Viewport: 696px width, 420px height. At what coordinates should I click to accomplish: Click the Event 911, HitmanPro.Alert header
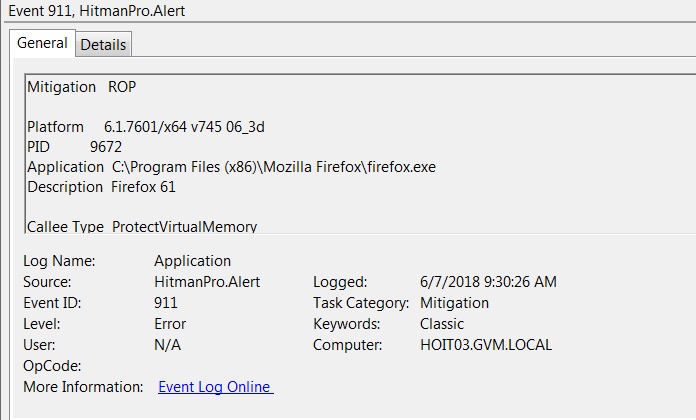(x=97, y=11)
